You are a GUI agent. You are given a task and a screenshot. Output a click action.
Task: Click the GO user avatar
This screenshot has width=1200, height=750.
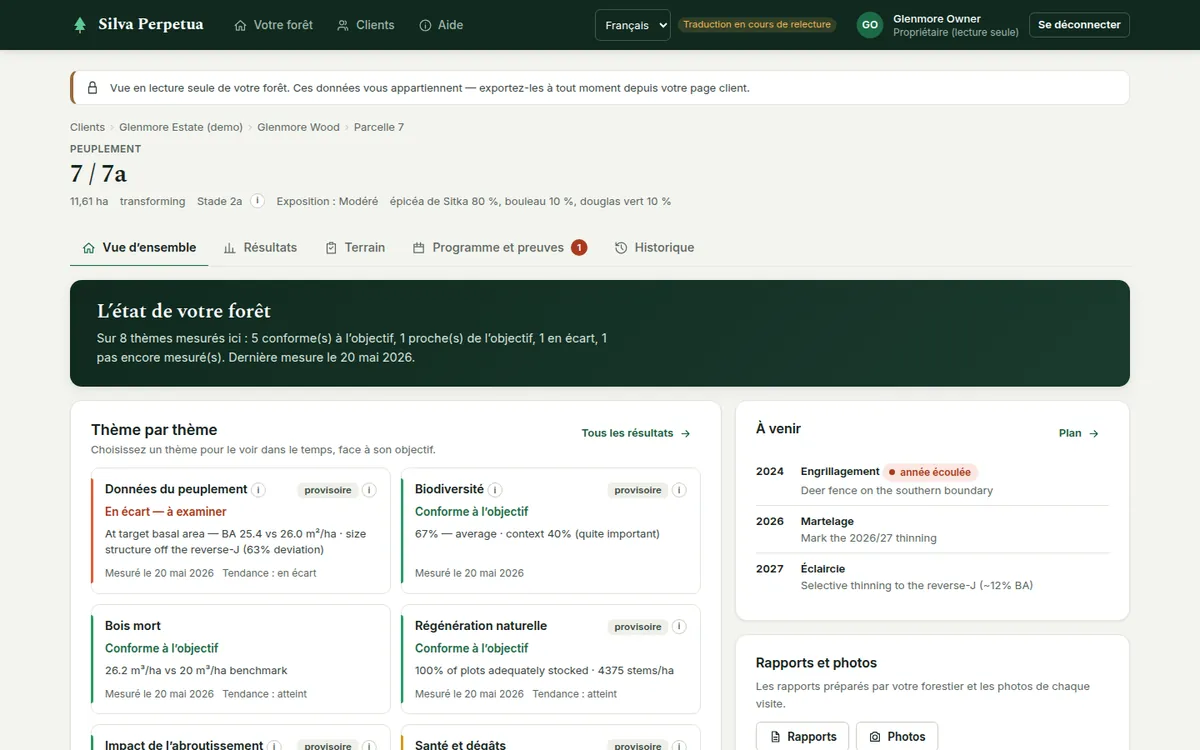tap(870, 25)
